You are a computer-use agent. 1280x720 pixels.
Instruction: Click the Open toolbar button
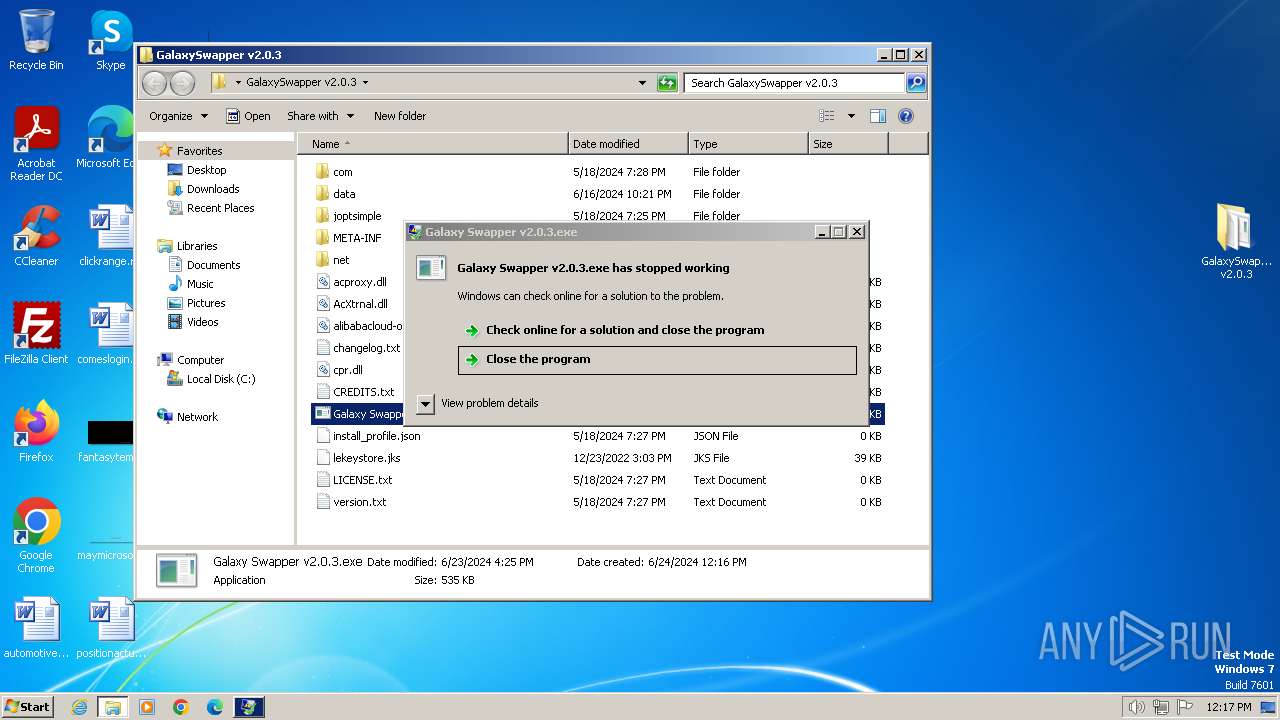tap(248, 116)
